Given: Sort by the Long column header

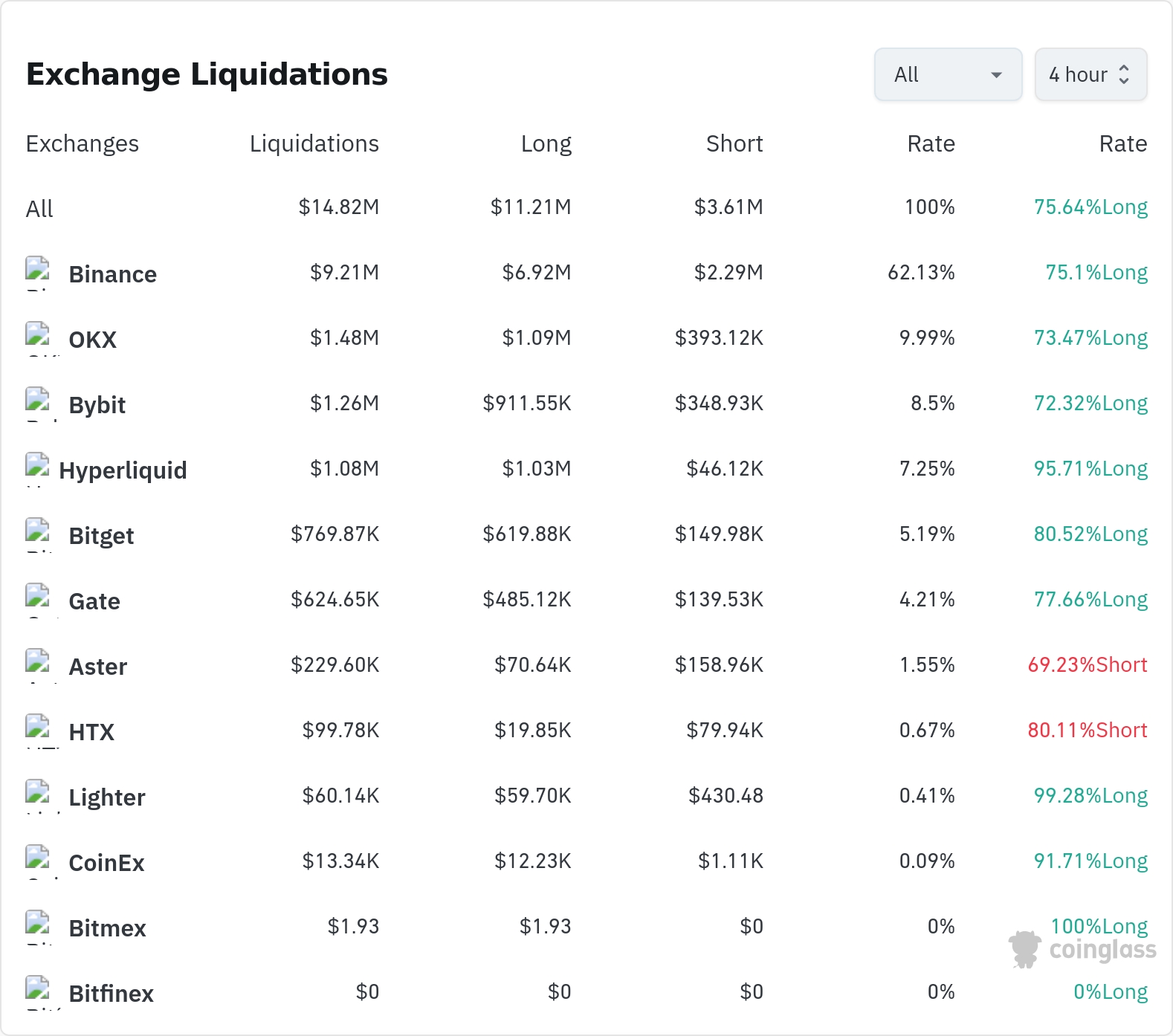Looking at the screenshot, I should tap(546, 143).
